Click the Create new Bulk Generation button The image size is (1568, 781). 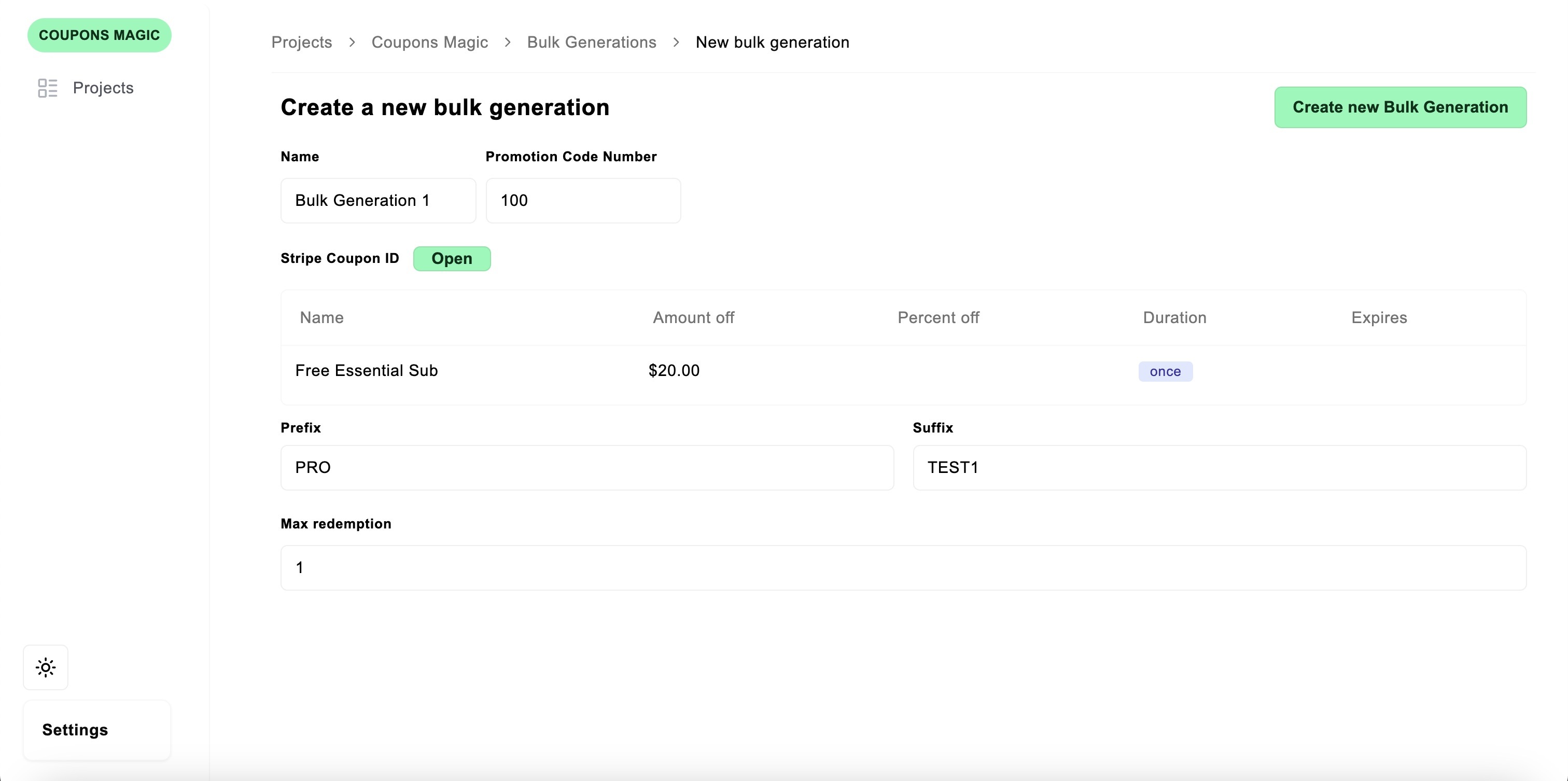[x=1401, y=107]
